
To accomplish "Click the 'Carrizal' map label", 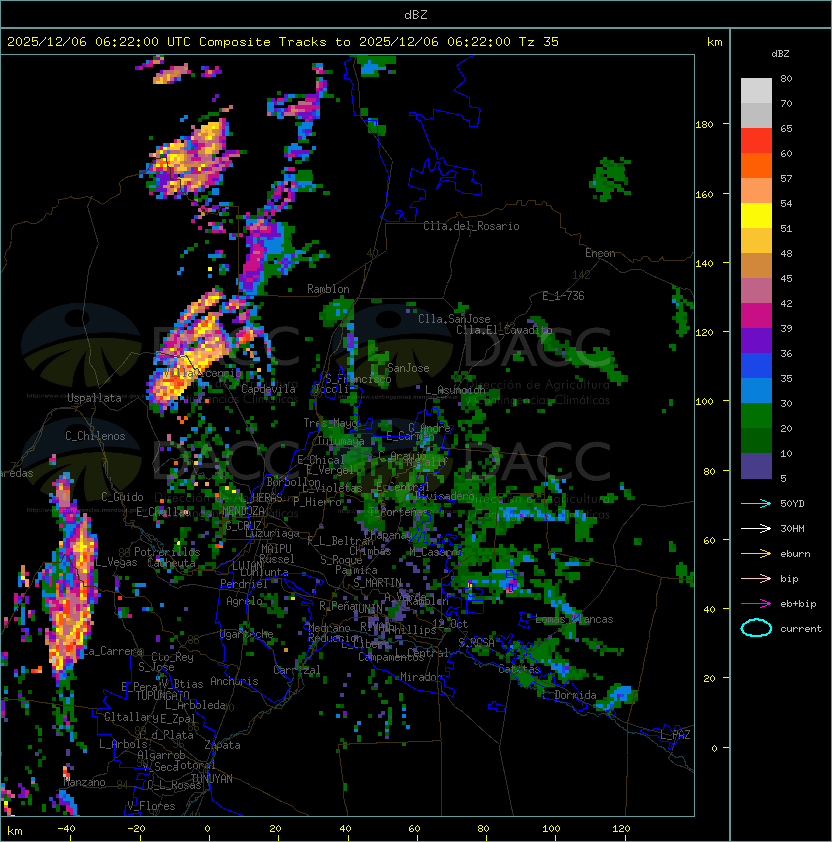I will click(297, 670).
